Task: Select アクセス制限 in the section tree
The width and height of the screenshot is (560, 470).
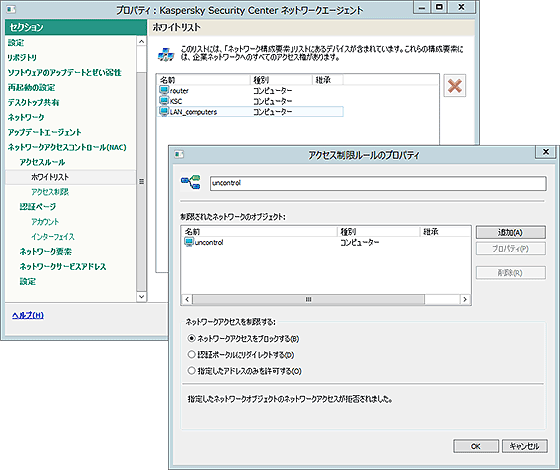Action: (x=50, y=192)
